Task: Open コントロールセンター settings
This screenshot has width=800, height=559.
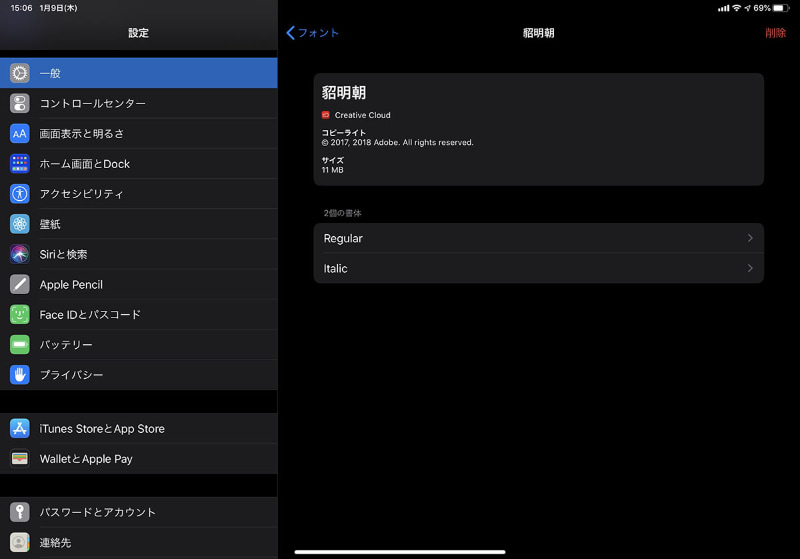Action: 139,103
